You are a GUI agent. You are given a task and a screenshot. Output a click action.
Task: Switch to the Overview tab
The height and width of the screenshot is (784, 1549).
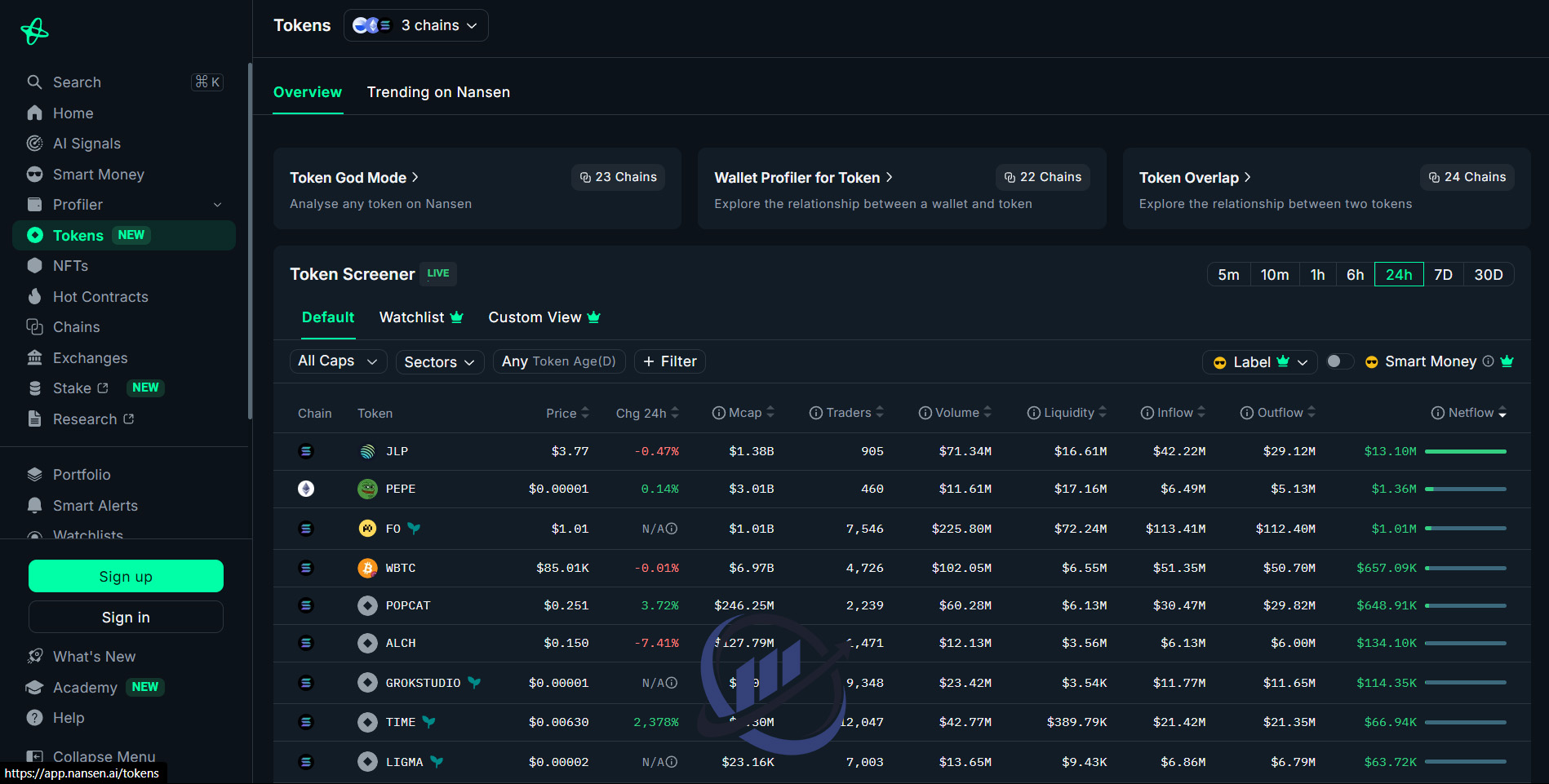pyautogui.click(x=308, y=92)
